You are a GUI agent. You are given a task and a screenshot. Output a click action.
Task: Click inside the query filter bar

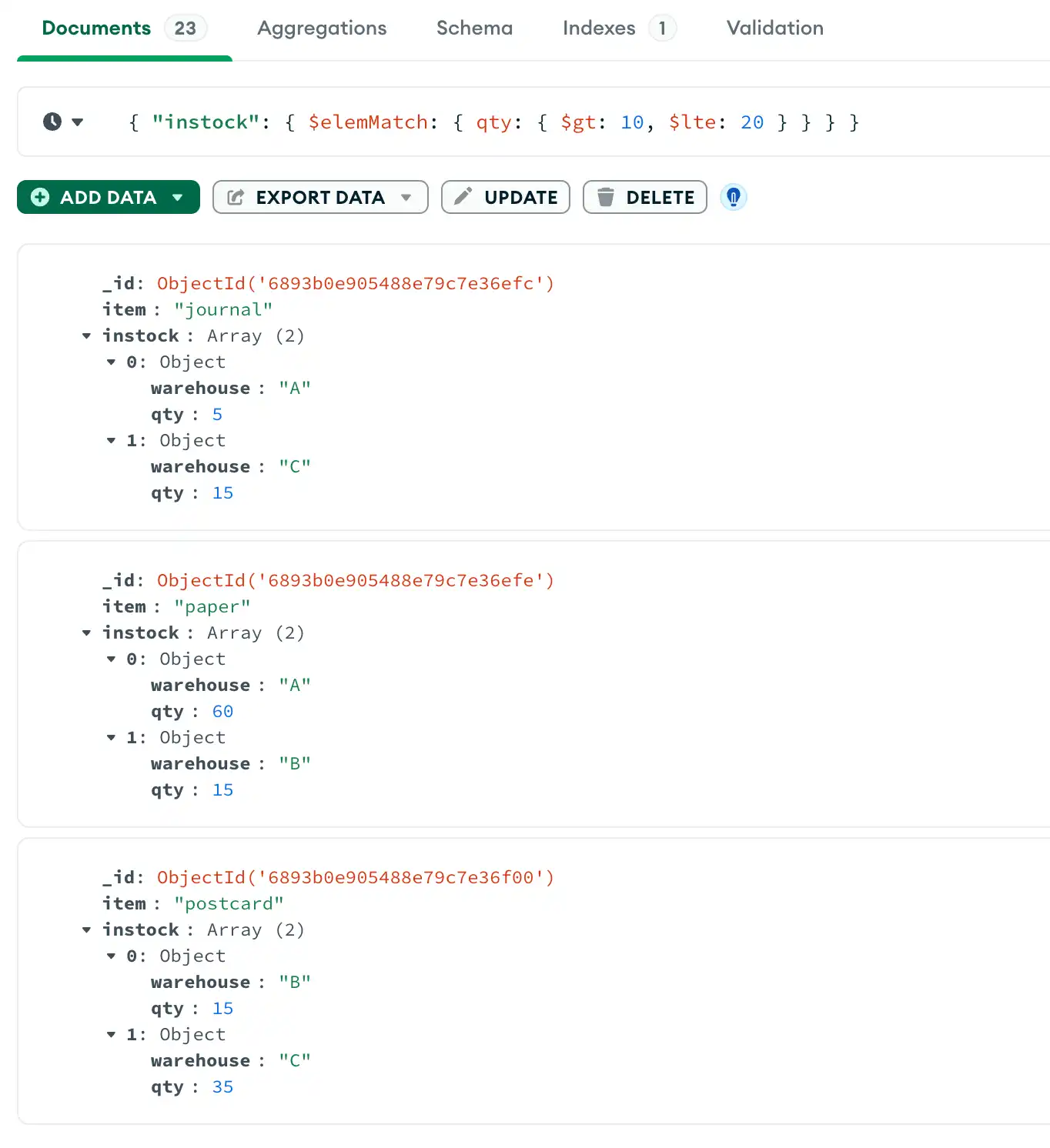click(x=493, y=122)
